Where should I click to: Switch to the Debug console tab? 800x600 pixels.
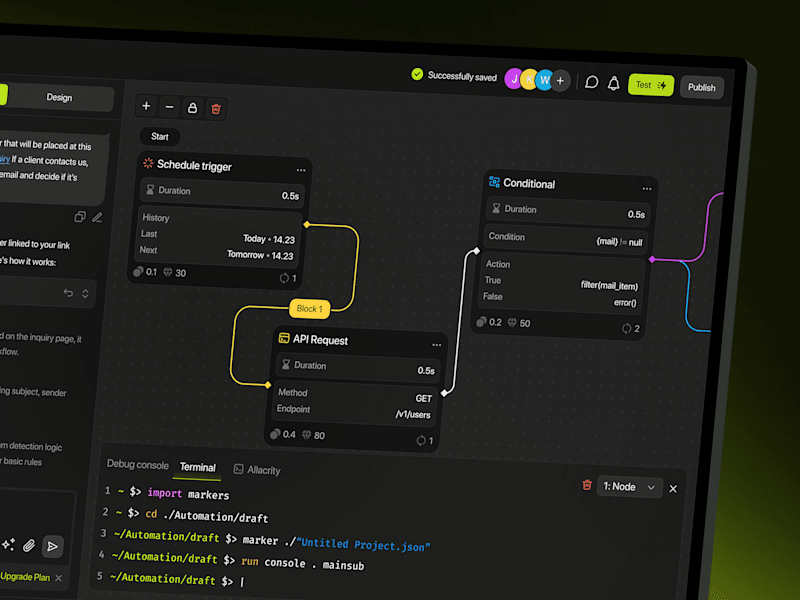138,465
